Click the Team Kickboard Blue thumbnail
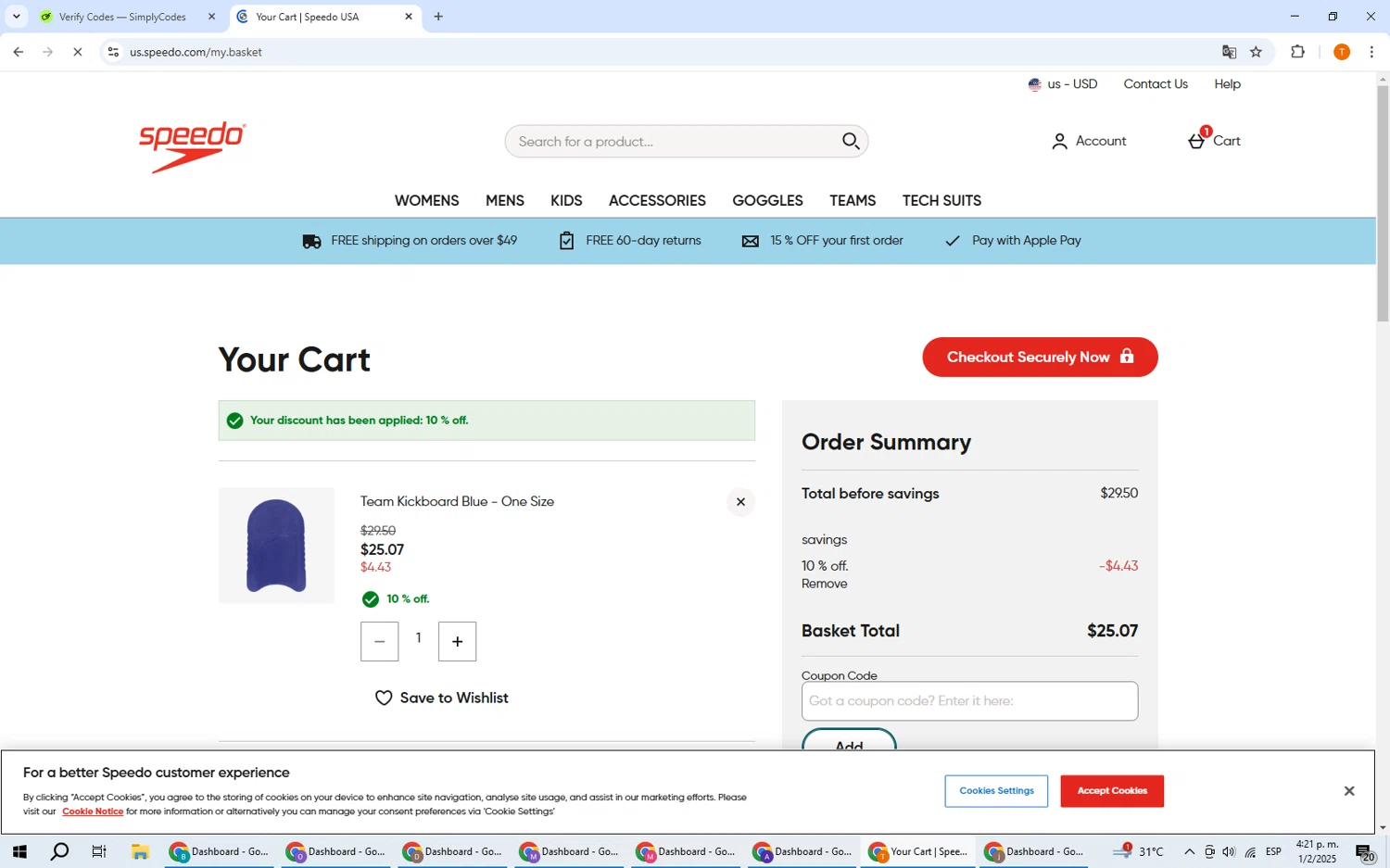This screenshot has width=1390, height=868. pos(276,546)
